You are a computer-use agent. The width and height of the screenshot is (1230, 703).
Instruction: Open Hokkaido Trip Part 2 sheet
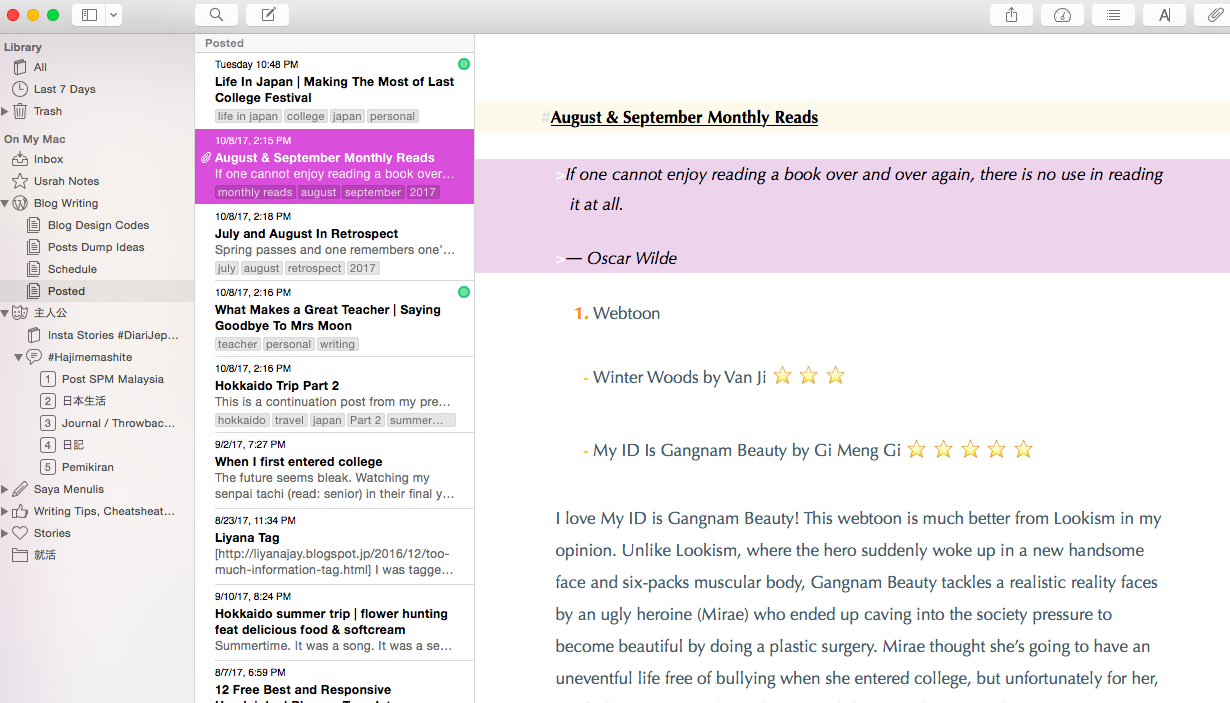pyautogui.click(x=334, y=395)
